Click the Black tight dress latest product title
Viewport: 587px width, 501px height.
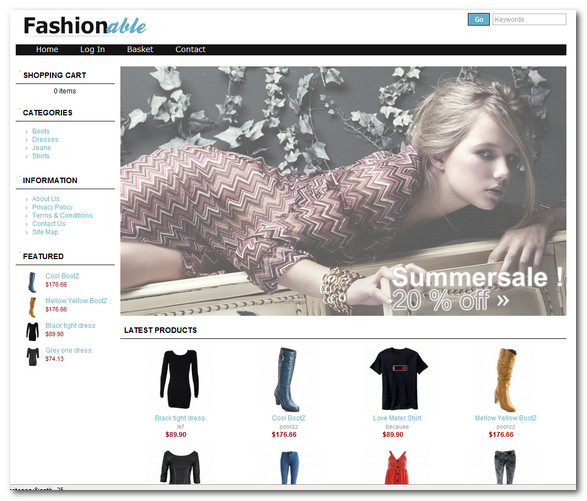click(180, 418)
